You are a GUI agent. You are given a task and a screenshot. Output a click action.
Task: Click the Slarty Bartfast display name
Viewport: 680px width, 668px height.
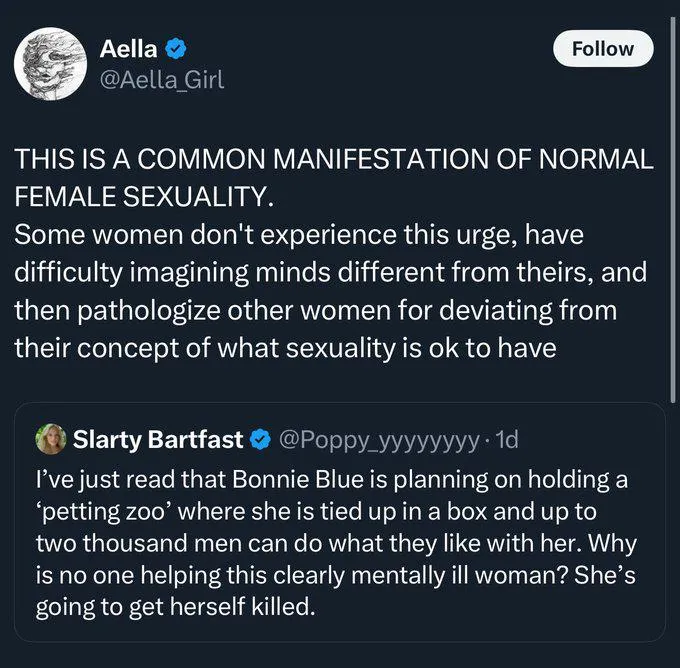tap(158, 439)
